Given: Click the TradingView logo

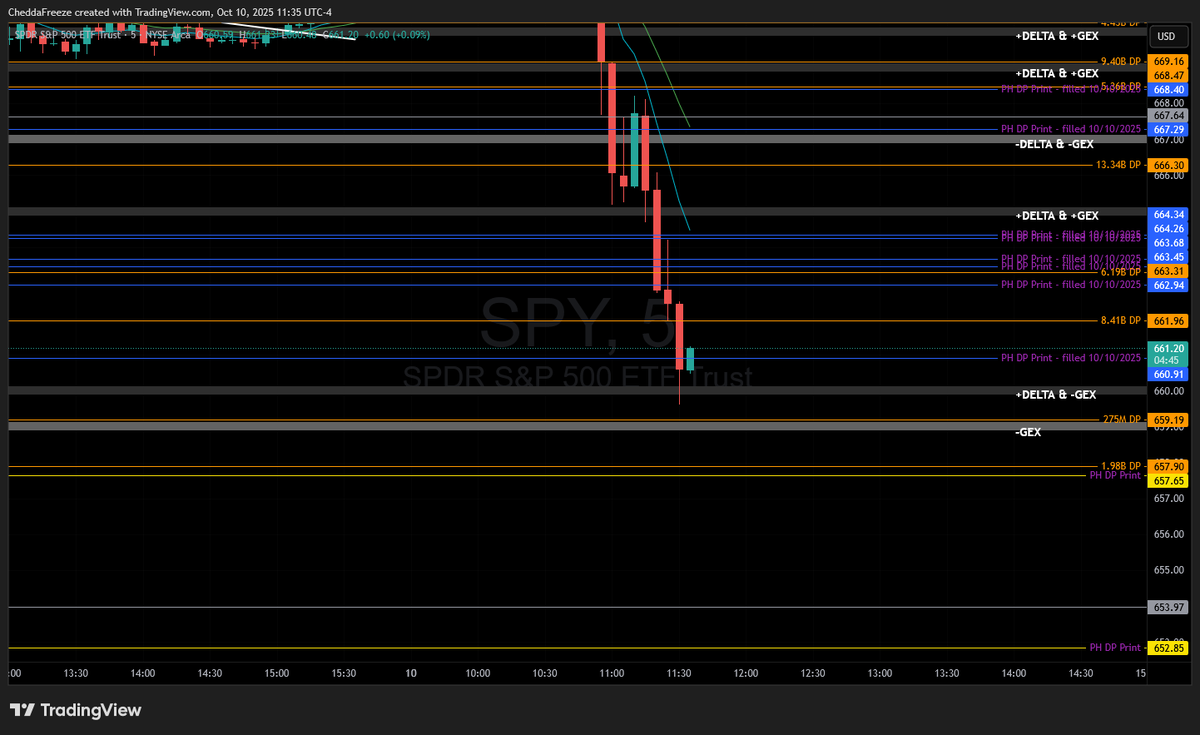Looking at the screenshot, I should coord(76,710).
